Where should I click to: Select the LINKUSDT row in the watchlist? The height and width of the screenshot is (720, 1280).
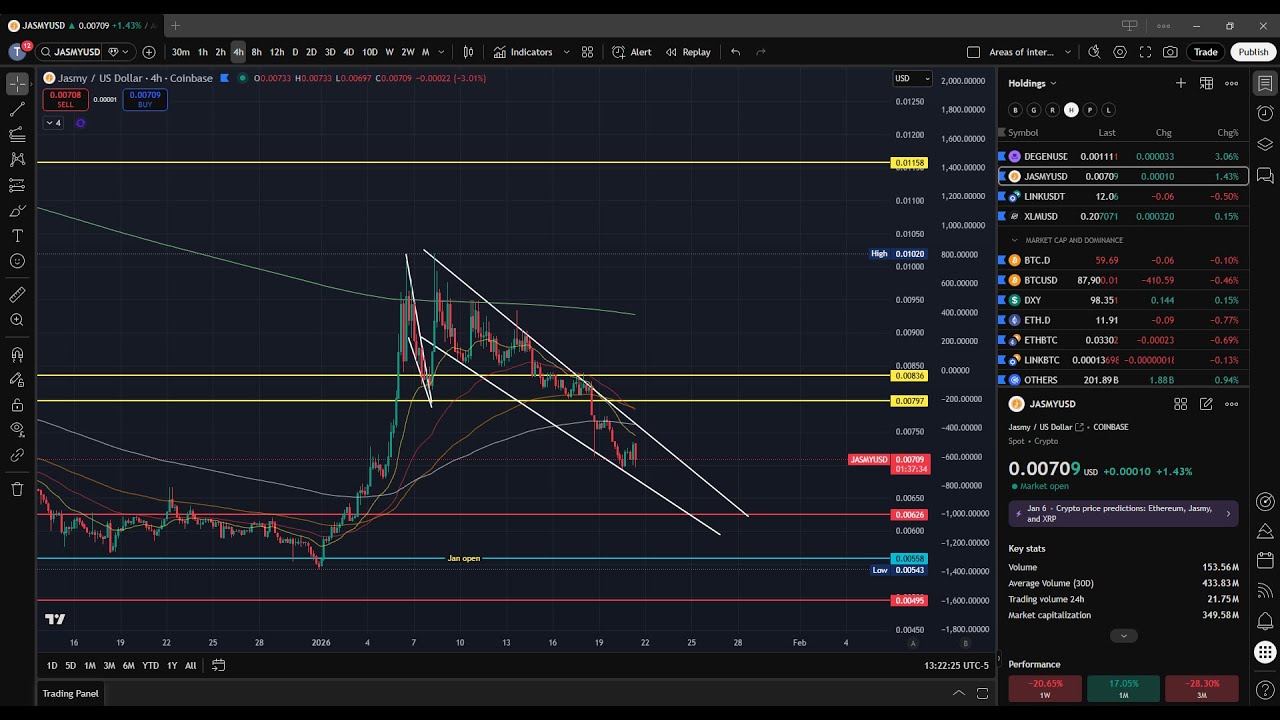click(1123, 196)
